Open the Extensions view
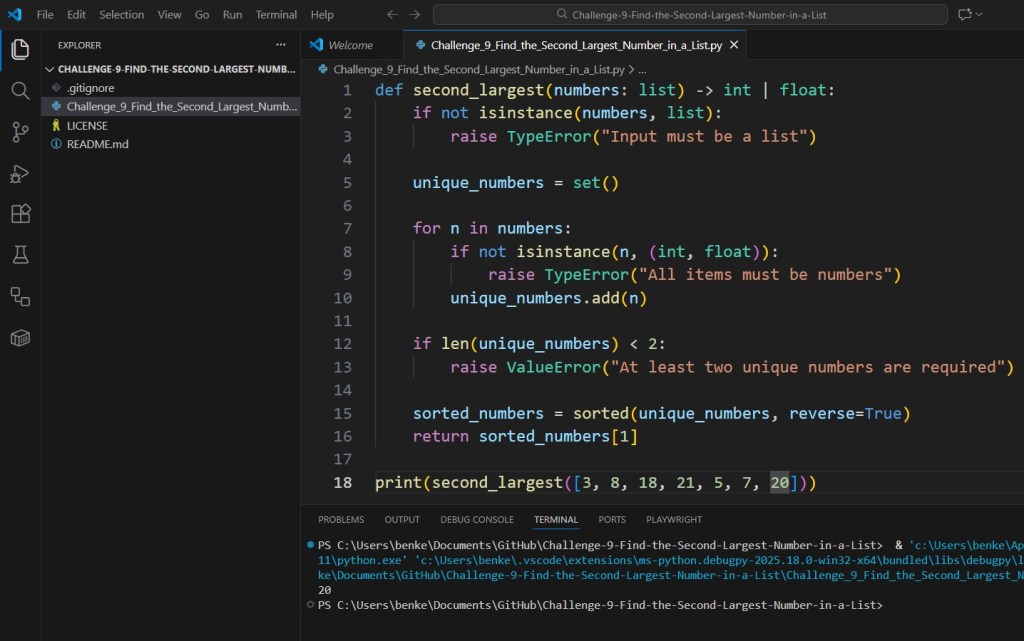 tap(20, 213)
